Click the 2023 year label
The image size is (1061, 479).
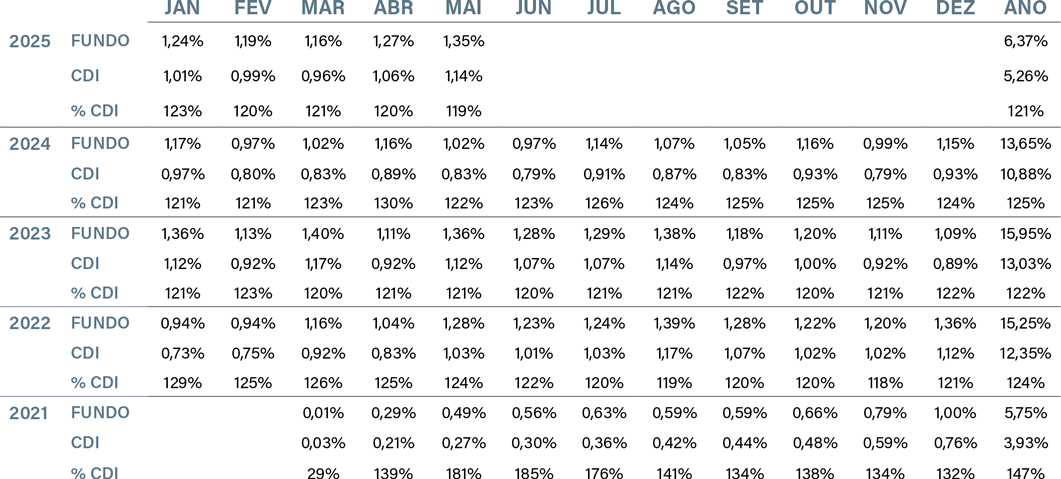[x=30, y=234]
